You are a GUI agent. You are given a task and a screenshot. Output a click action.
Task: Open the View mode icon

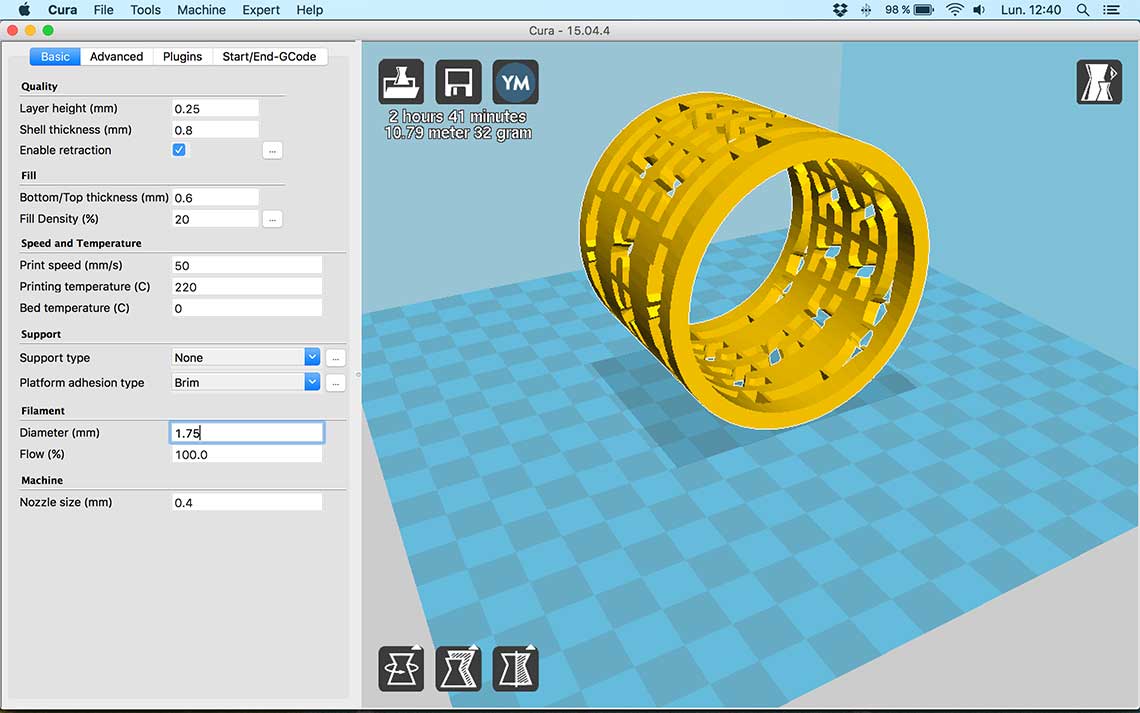[1099, 82]
